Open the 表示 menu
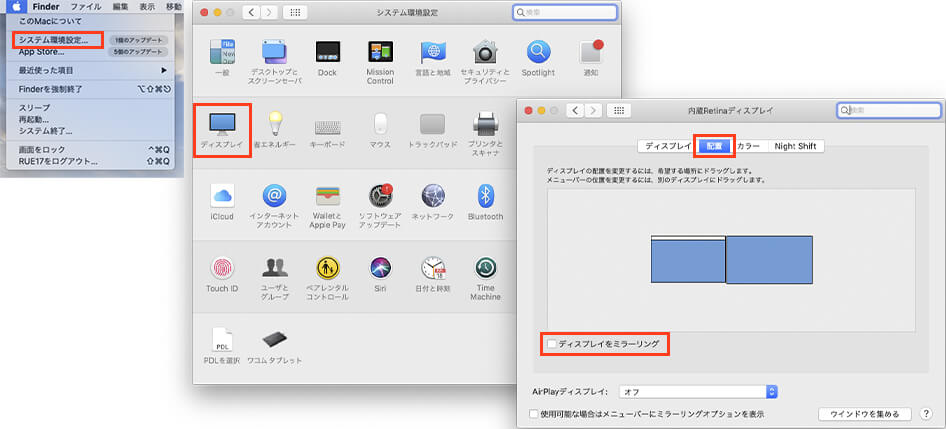946x429 pixels. click(x=147, y=7)
